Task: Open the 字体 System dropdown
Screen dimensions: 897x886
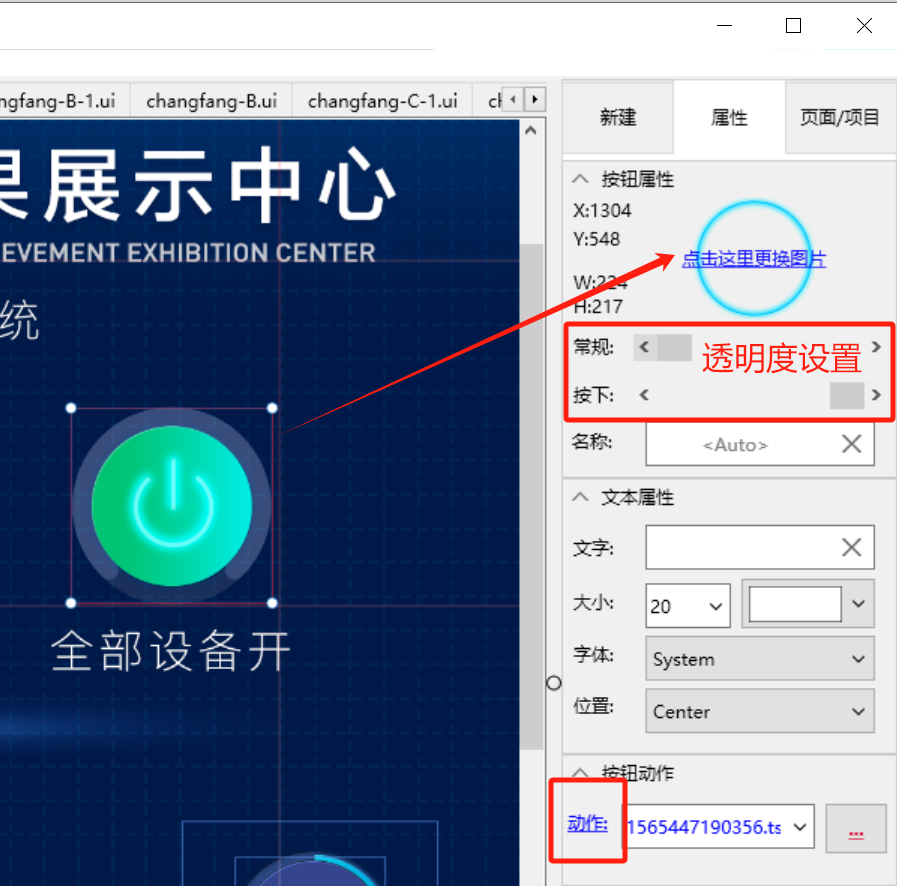Action: pyautogui.click(x=759, y=659)
